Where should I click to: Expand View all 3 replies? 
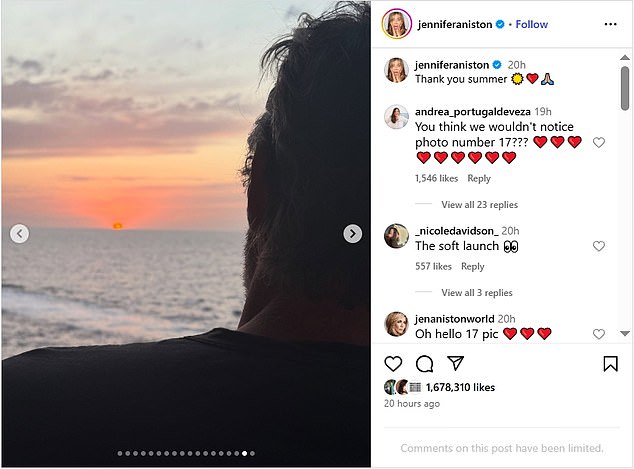click(x=476, y=293)
